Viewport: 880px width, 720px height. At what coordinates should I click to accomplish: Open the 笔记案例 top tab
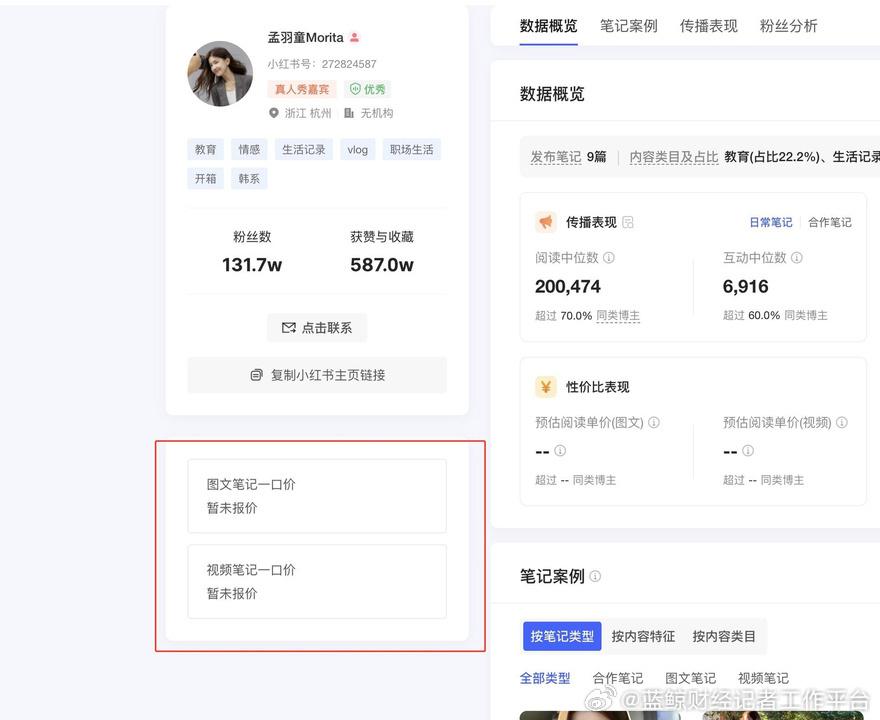[x=629, y=26]
